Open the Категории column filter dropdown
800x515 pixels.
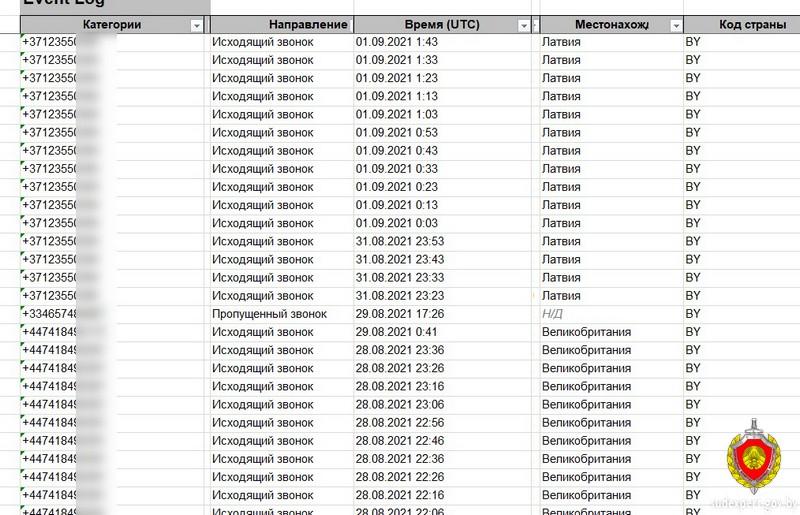click(197, 25)
